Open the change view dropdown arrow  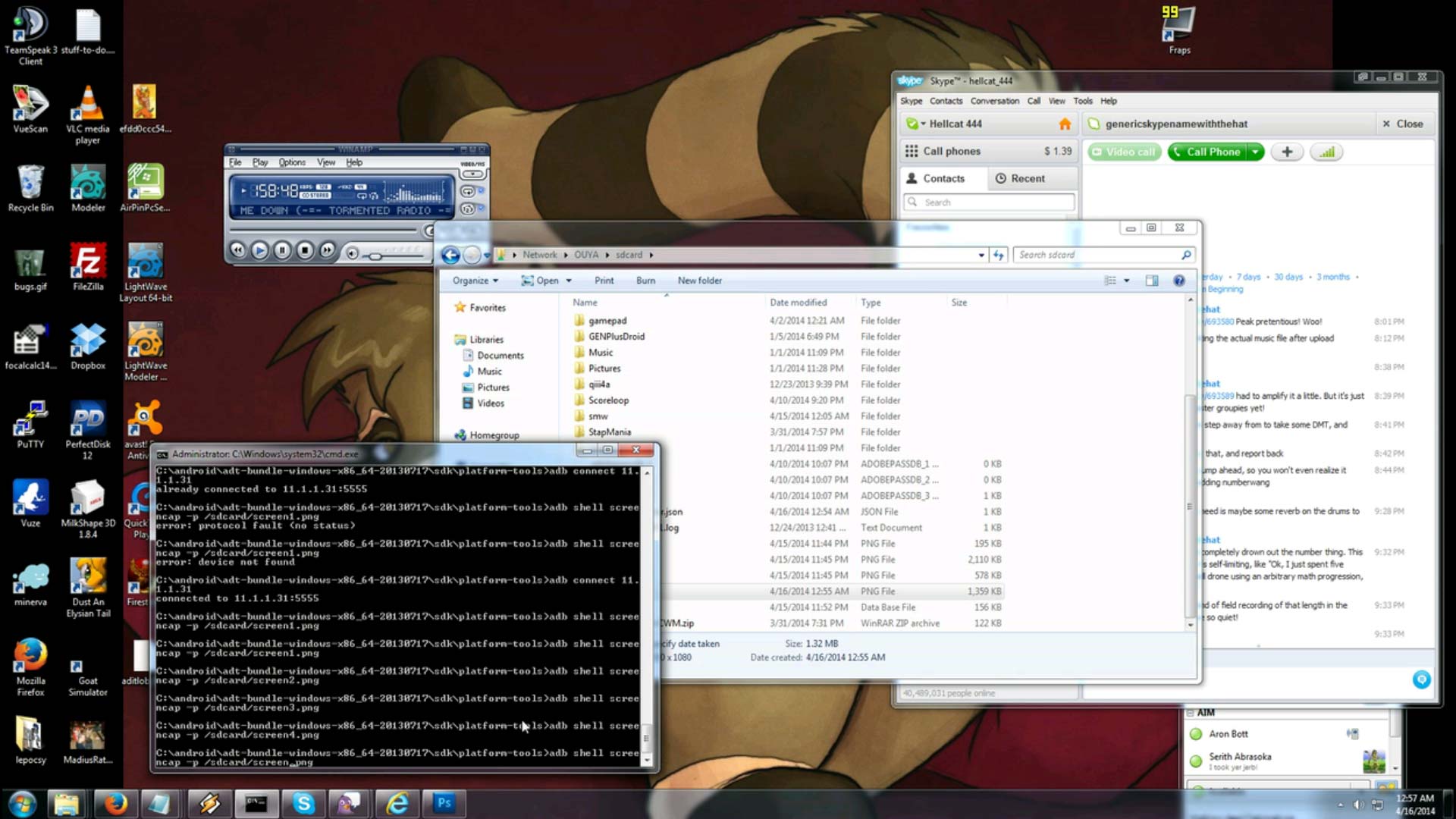click(x=1127, y=281)
